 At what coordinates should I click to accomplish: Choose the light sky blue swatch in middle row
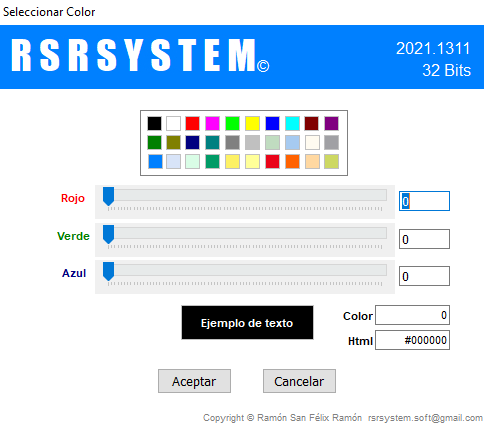coord(292,142)
